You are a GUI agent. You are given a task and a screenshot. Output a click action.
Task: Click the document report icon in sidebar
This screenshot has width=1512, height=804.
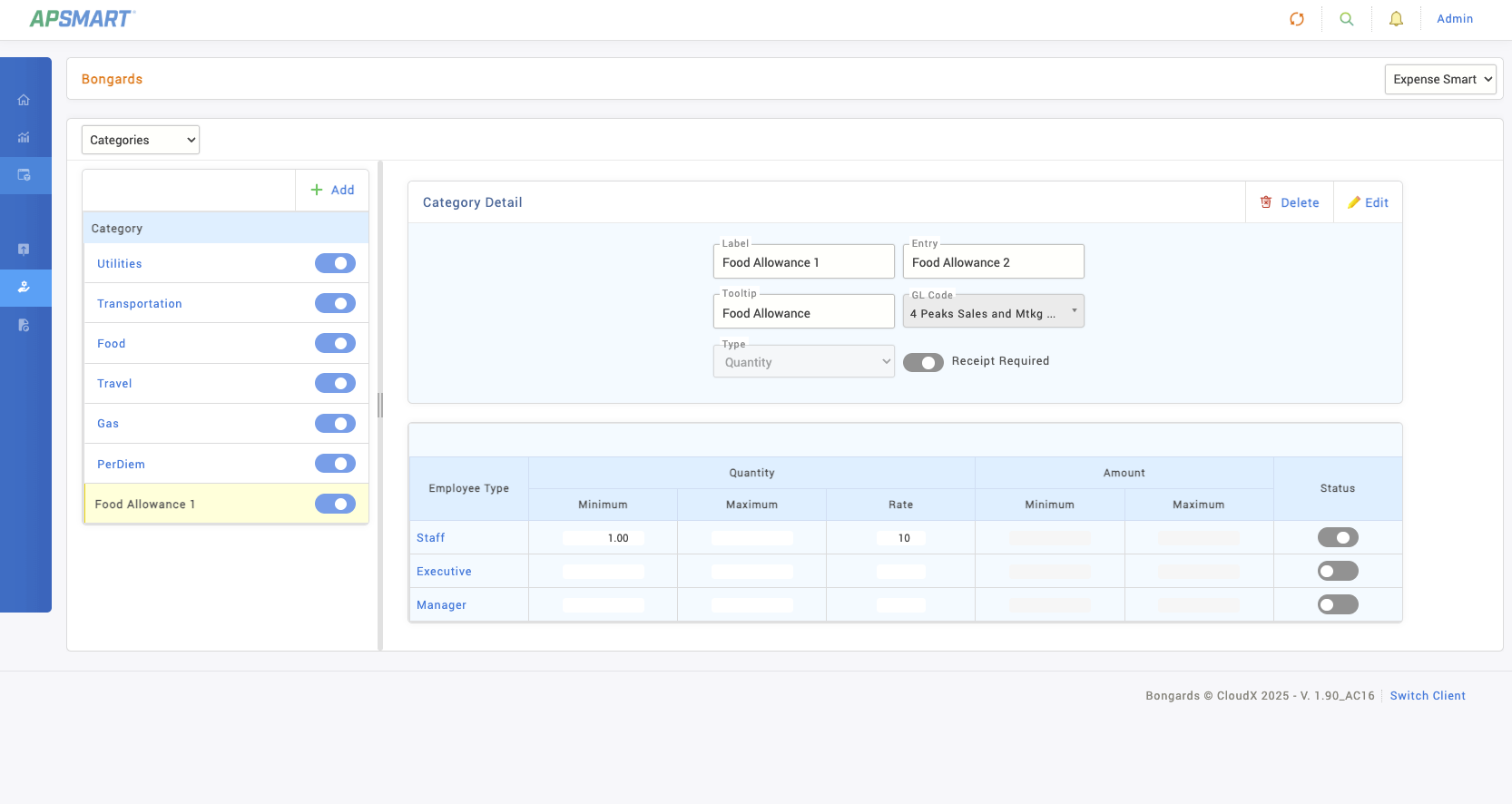(x=24, y=325)
